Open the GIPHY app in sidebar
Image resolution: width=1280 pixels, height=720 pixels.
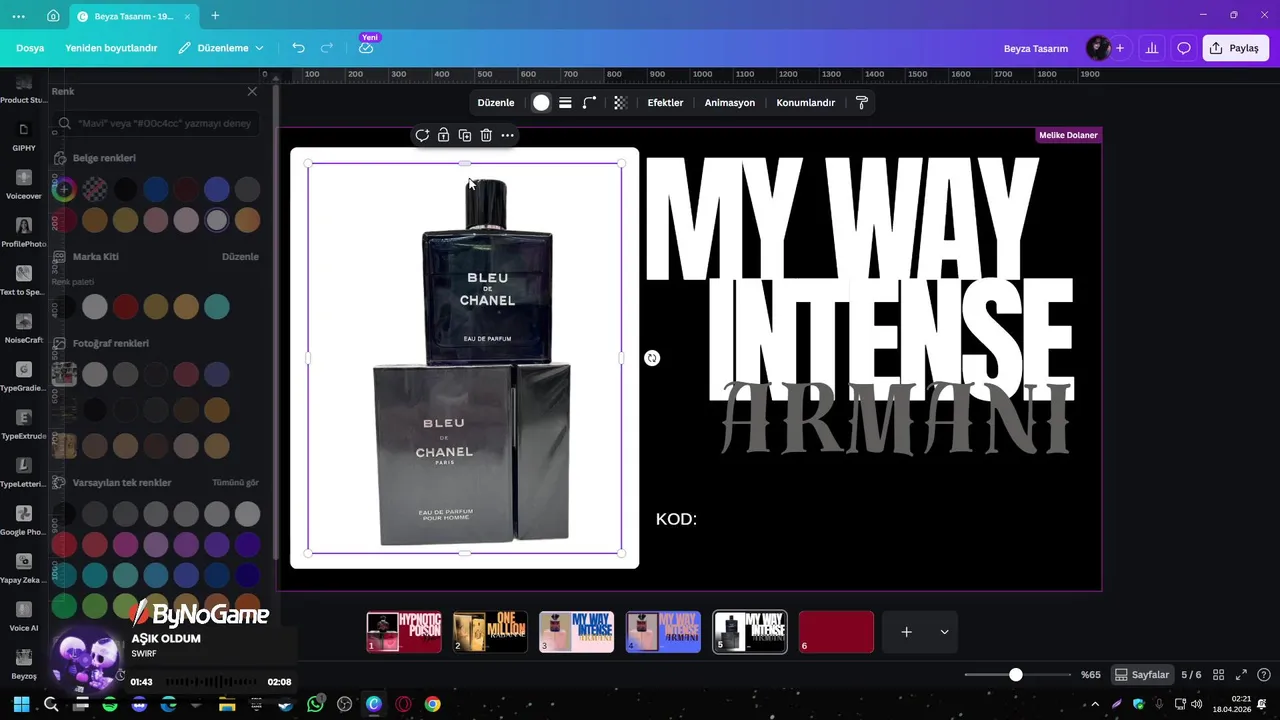pos(24,136)
